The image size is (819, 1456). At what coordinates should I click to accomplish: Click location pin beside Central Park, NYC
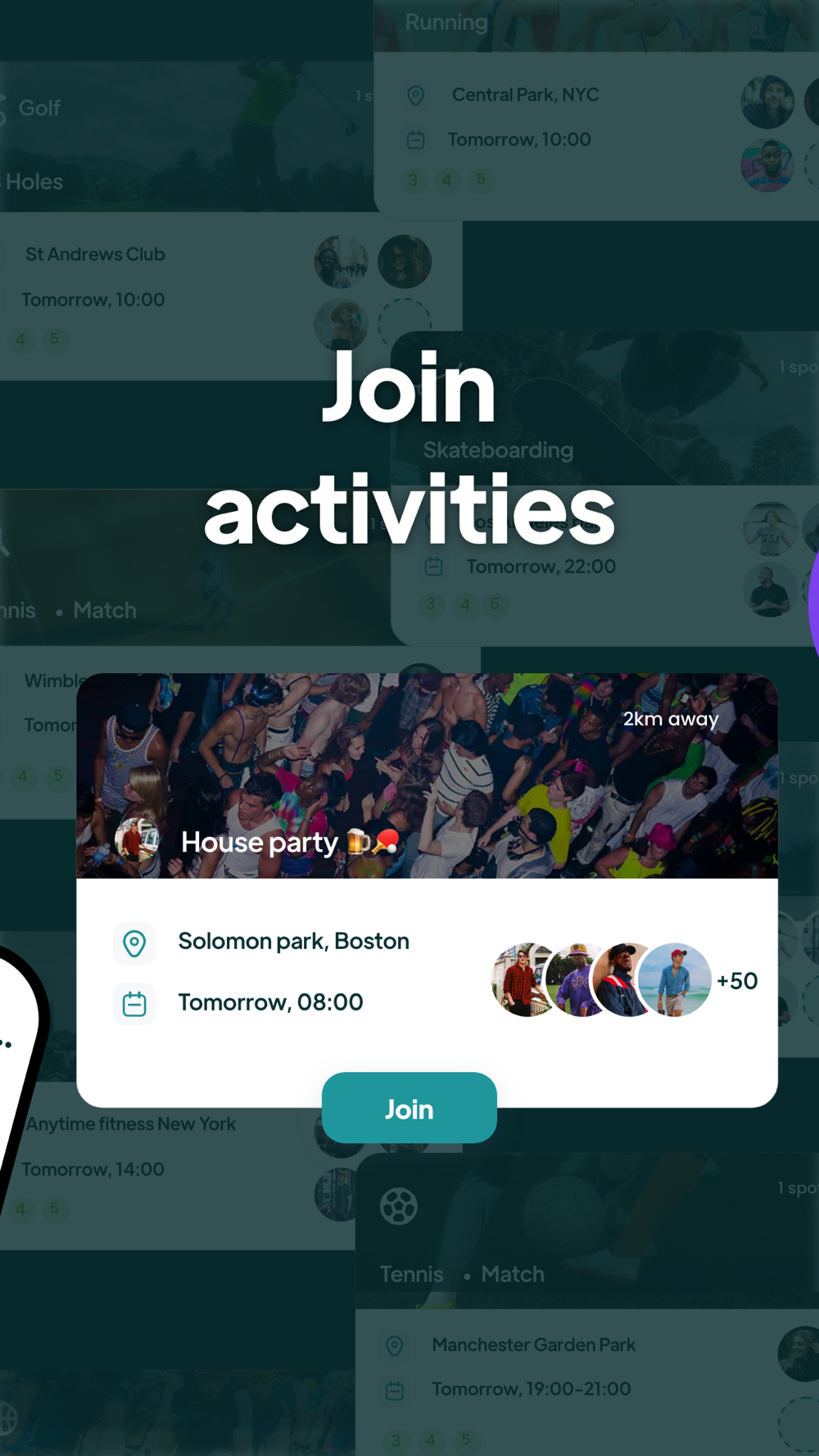[416, 95]
